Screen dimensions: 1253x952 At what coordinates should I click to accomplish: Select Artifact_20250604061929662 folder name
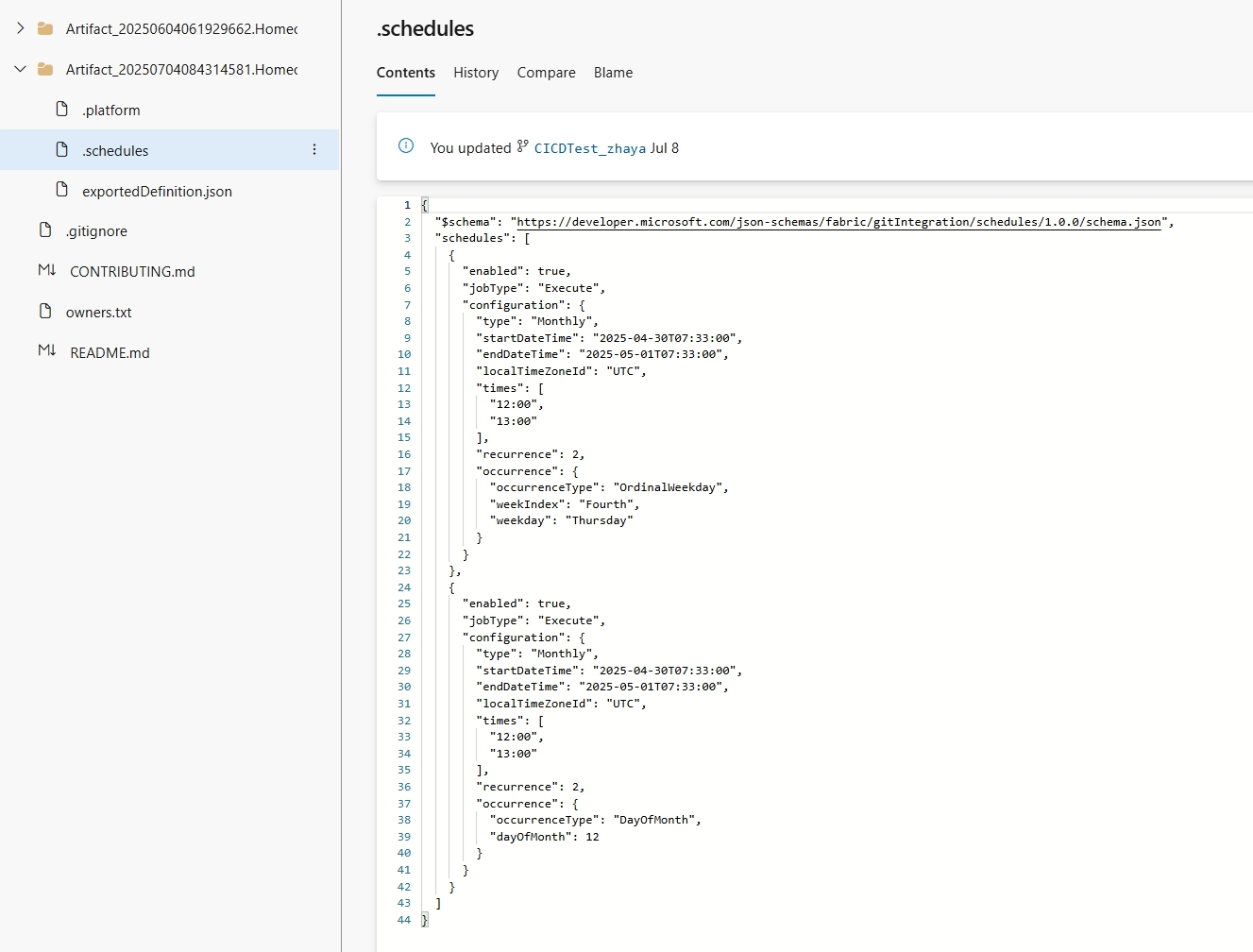(181, 29)
